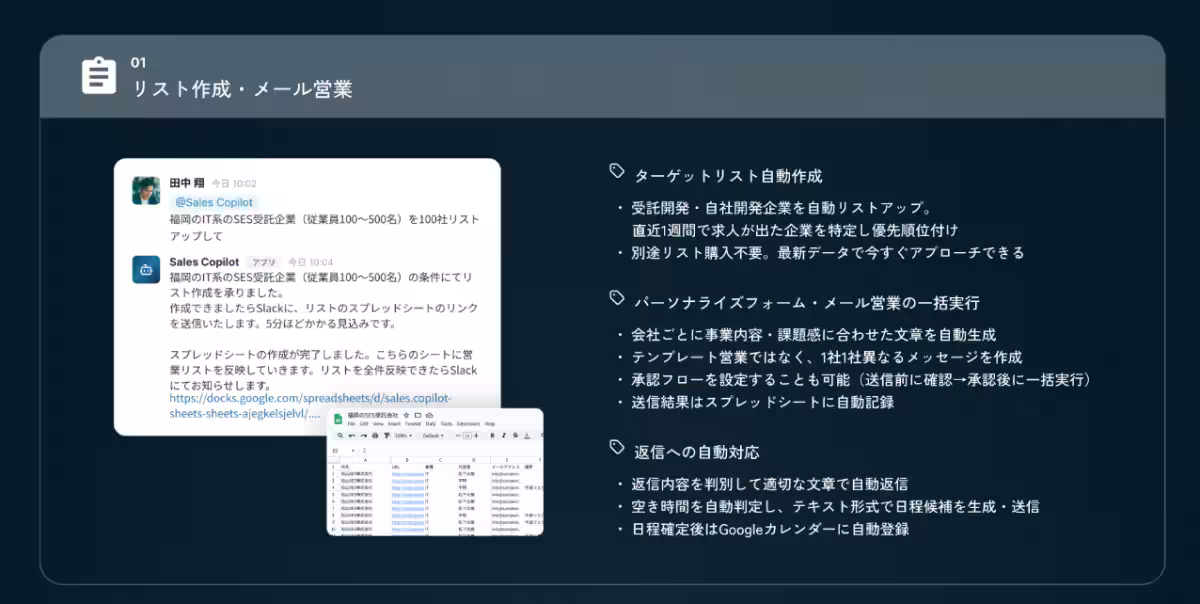The width and height of the screenshot is (1200, 604).
Task: Open print from the Sheets toolbar icon
Action: (374, 435)
